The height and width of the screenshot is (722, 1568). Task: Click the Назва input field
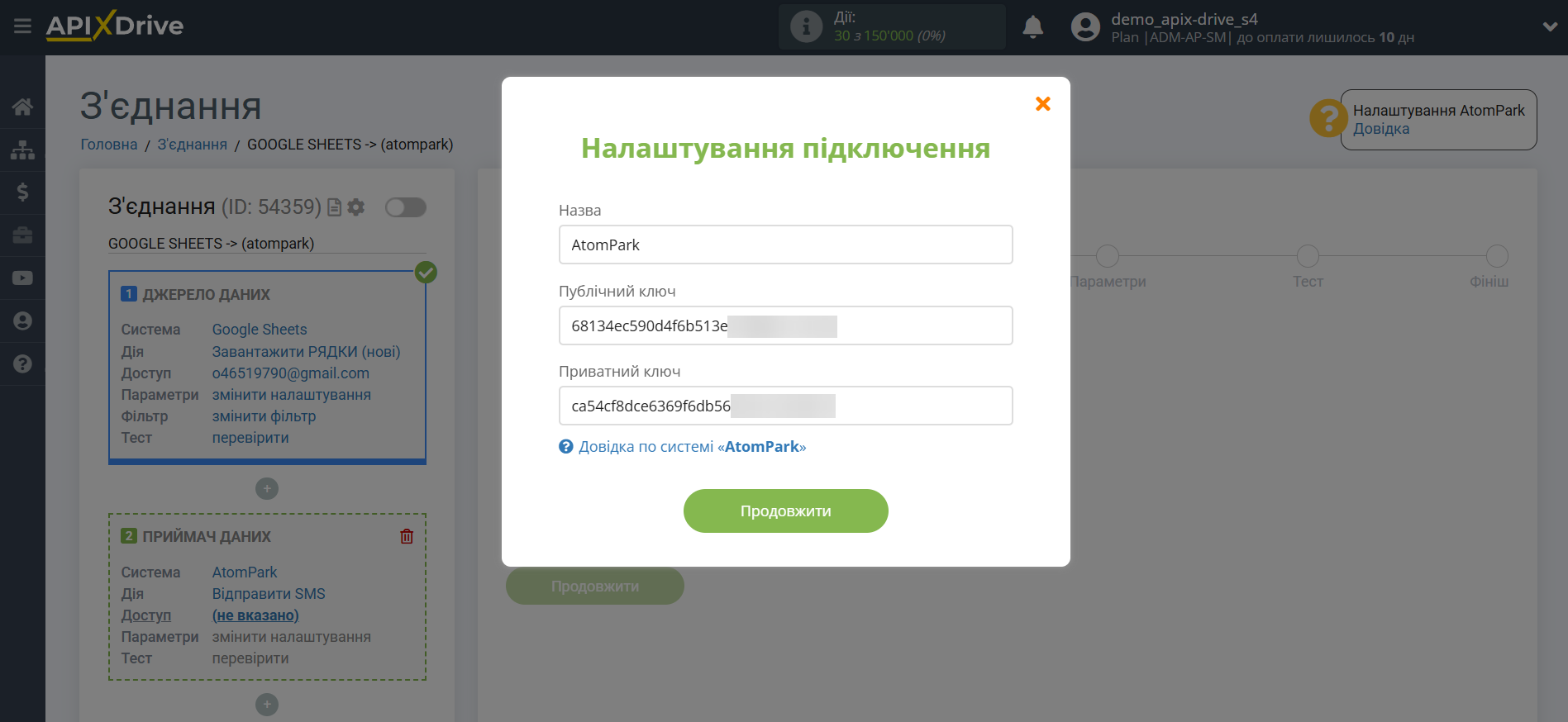click(x=785, y=245)
